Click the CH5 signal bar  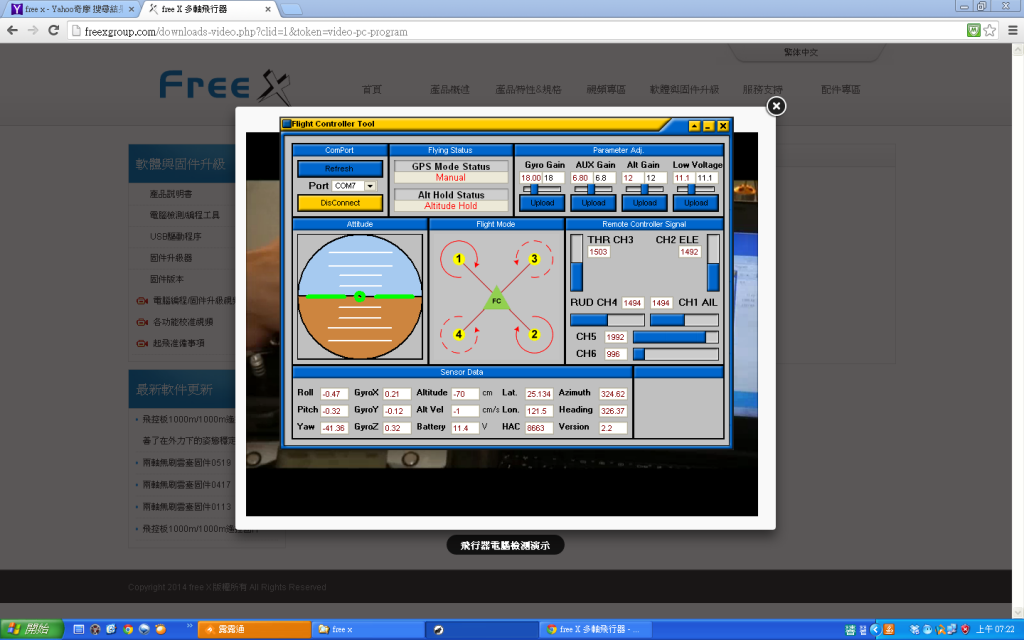click(x=676, y=337)
